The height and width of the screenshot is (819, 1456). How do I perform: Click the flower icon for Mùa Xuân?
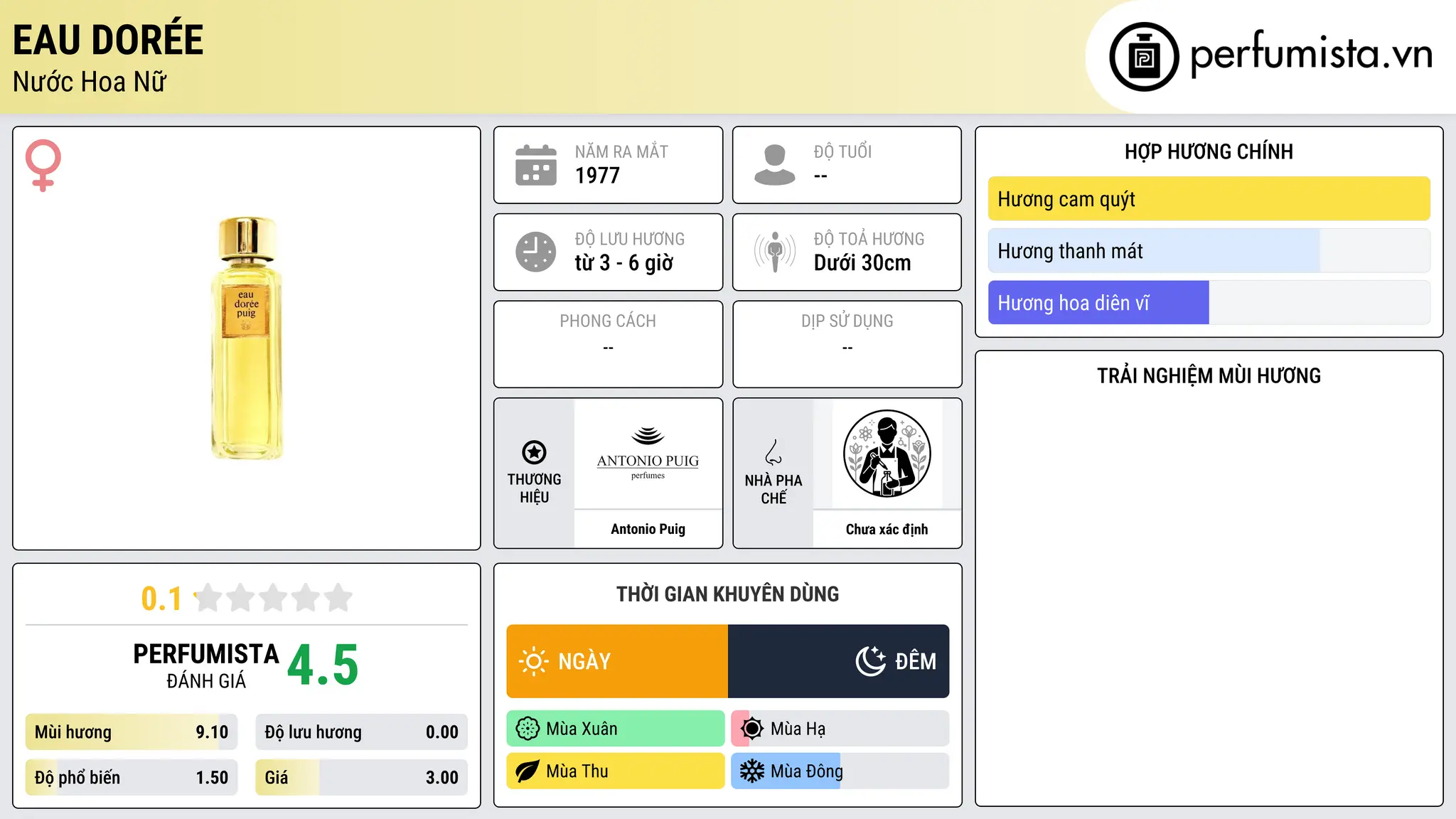[x=528, y=729]
